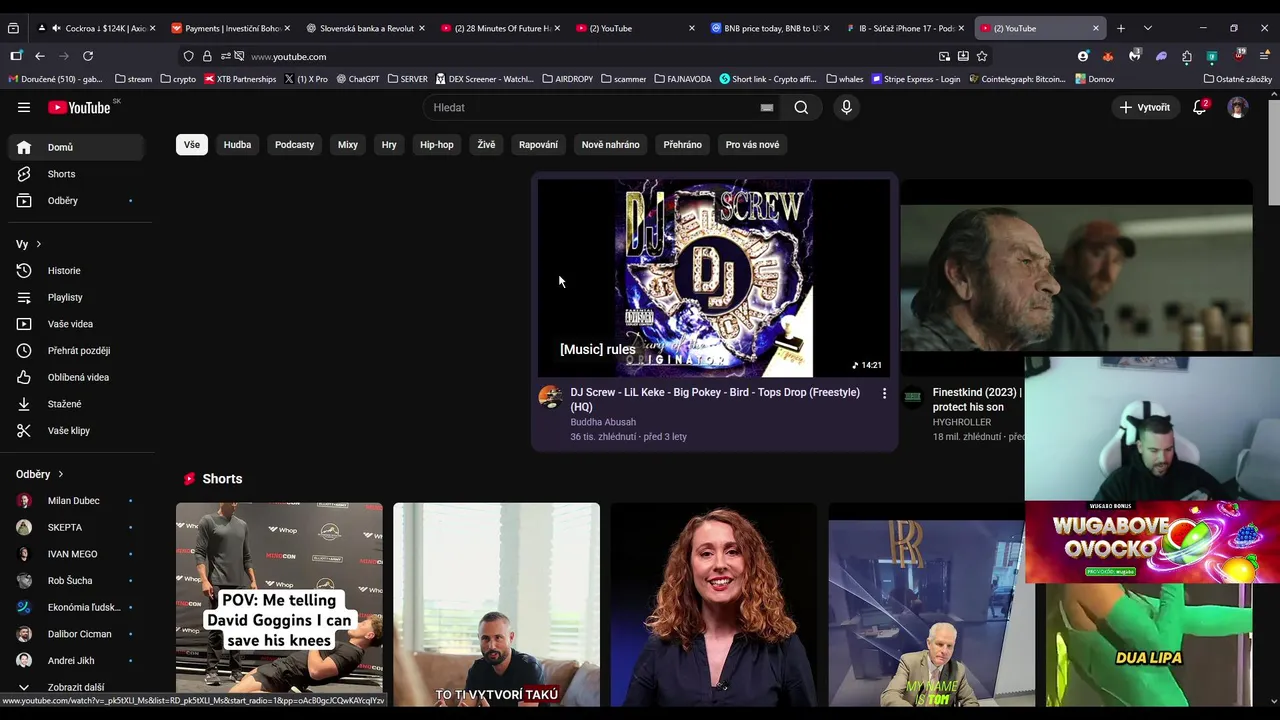
Task: Open Playlisty in the sidebar
Action: pos(77,297)
